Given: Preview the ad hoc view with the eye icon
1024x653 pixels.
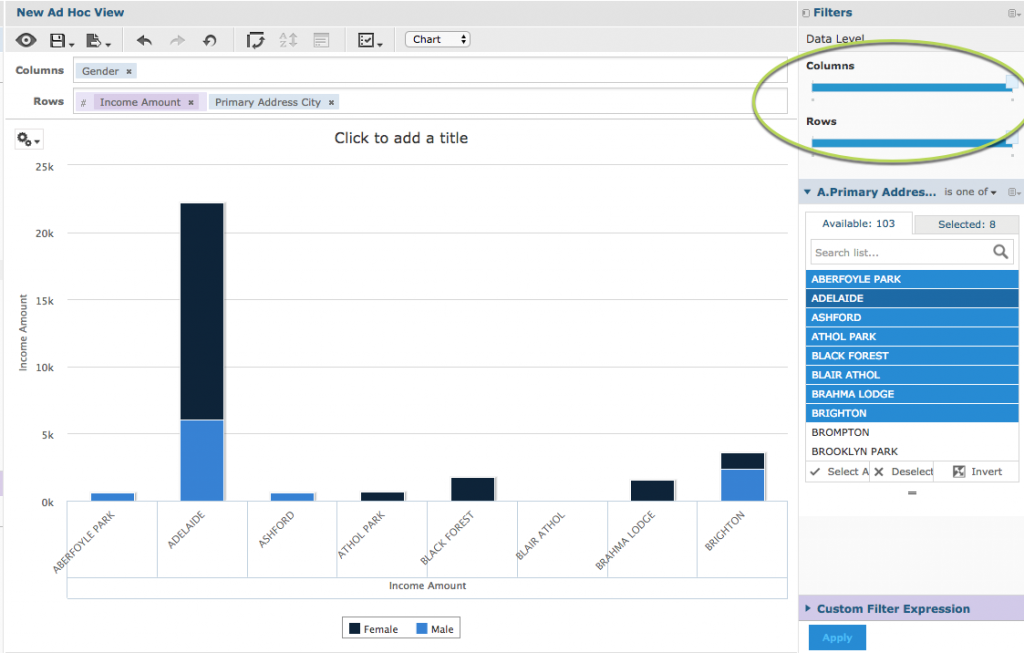Looking at the screenshot, I should (x=27, y=39).
